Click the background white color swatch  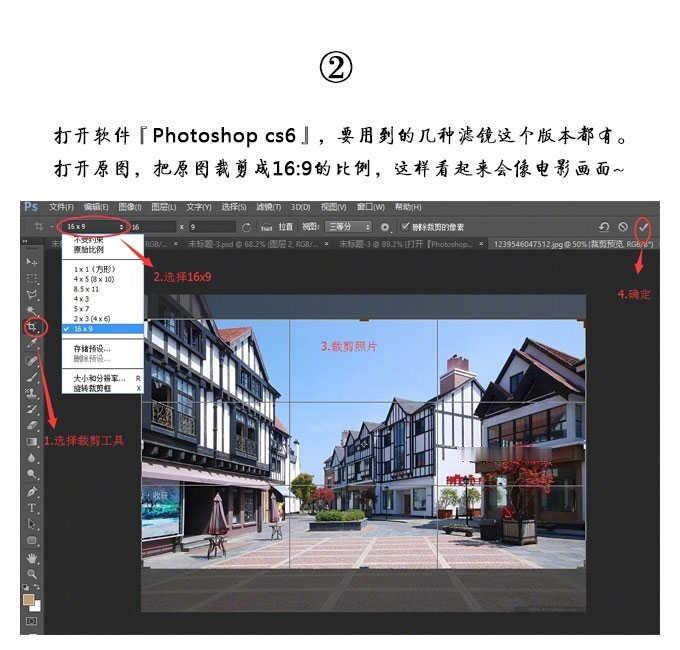36,608
